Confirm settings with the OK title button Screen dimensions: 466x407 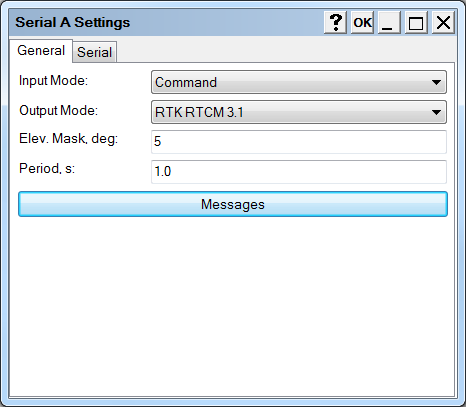[362, 22]
